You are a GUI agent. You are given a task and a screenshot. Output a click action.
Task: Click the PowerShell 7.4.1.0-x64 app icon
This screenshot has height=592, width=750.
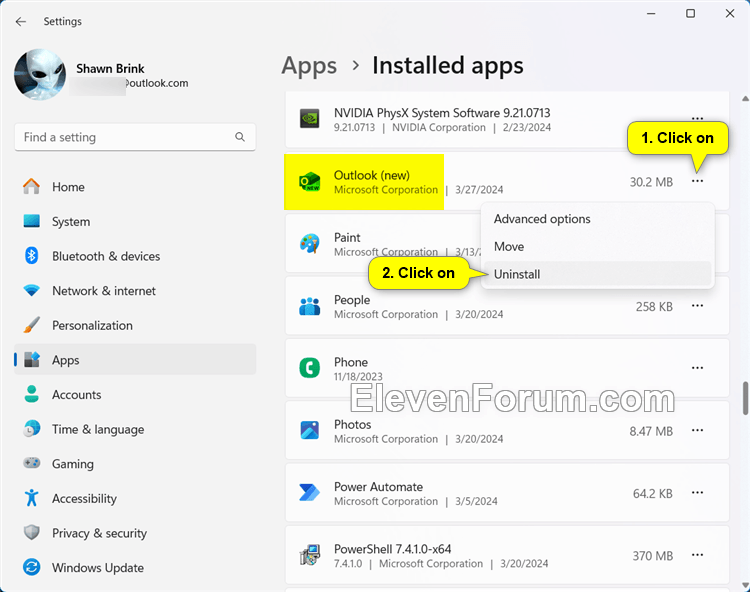[x=309, y=555]
